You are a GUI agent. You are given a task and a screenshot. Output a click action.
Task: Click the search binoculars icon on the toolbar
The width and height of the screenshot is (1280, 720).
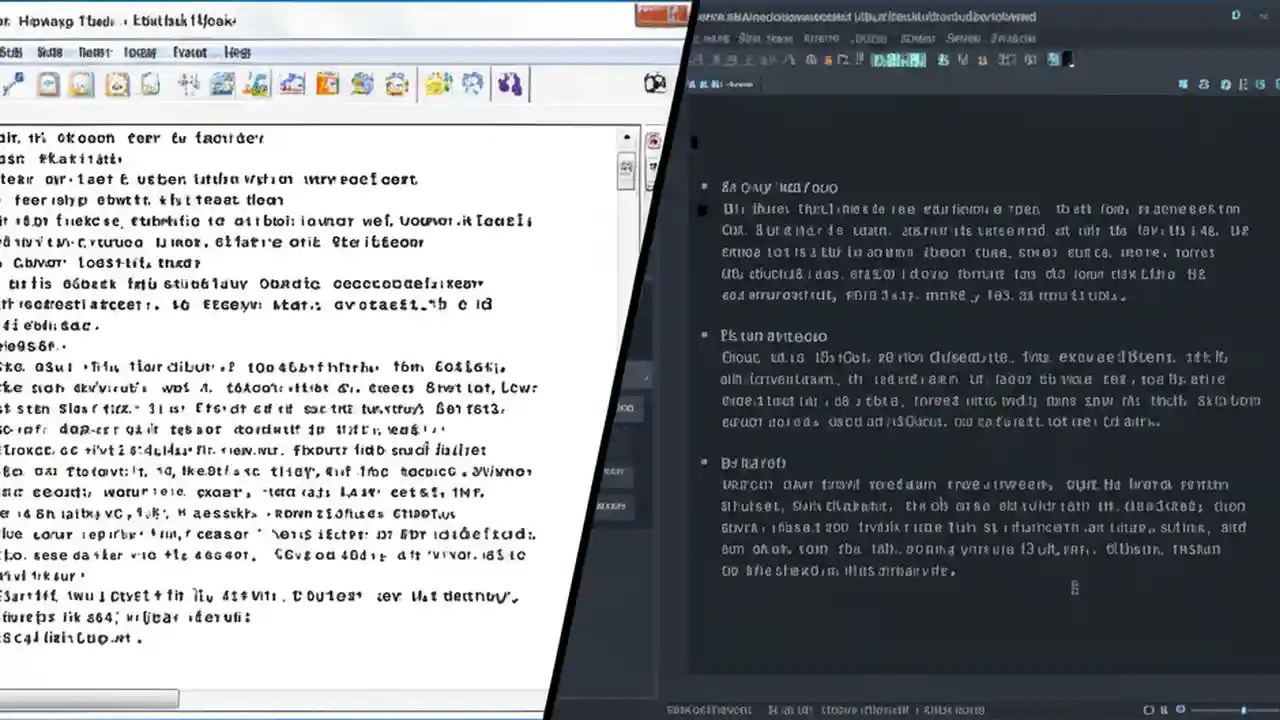(x=510, y=84)
